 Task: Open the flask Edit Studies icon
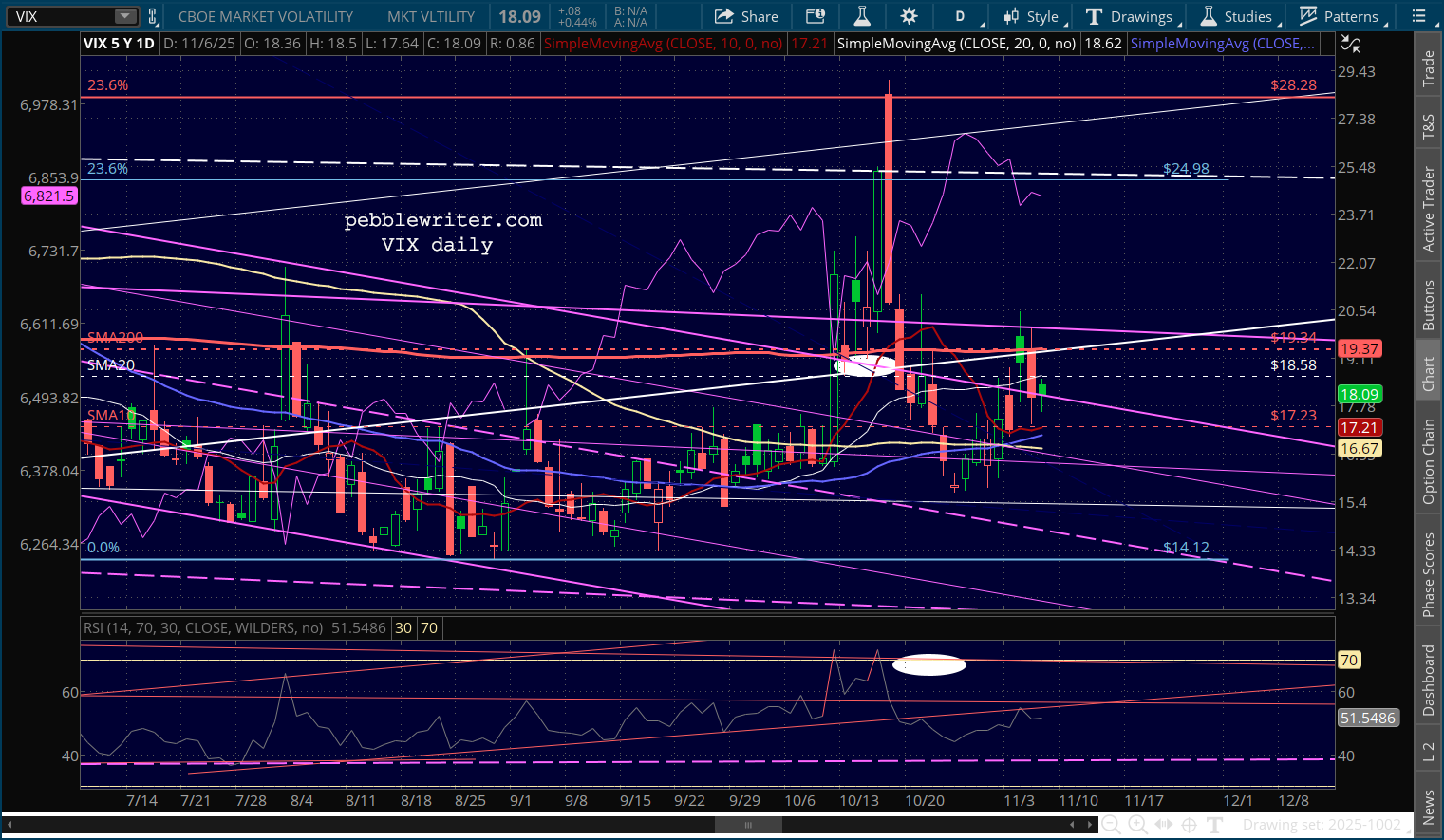click(x=862, y=16)
